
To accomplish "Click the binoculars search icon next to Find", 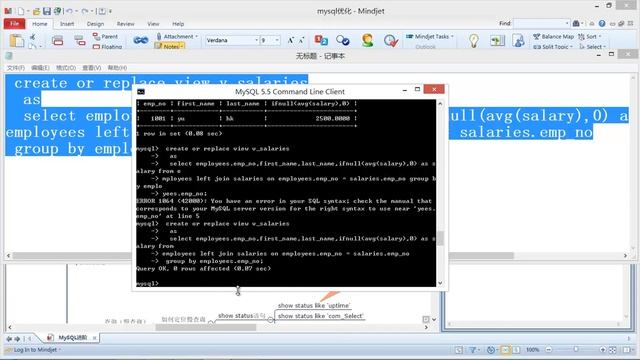I will tap(576, 23).
